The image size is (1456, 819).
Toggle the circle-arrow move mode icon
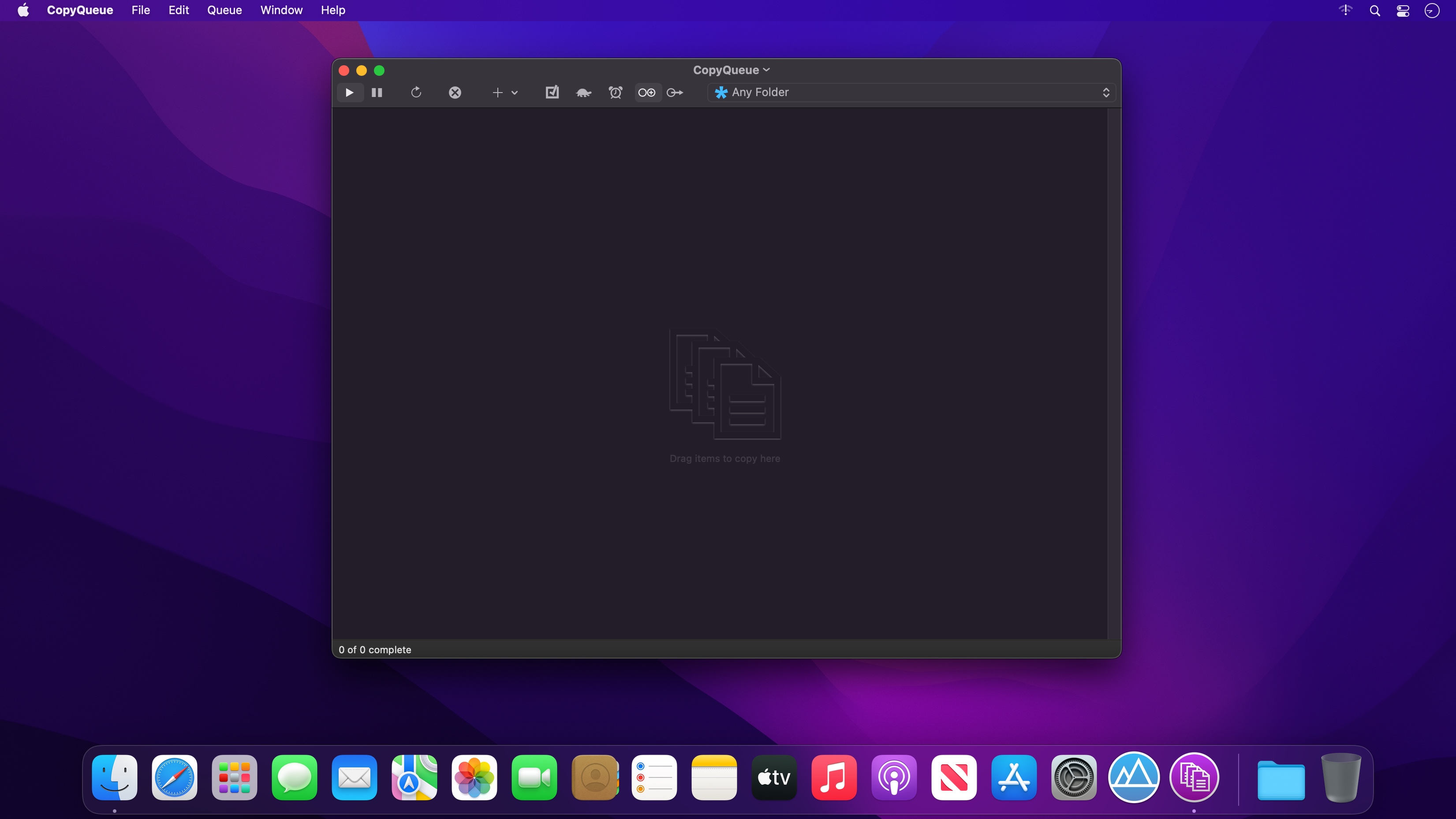[x=675, y=92]
